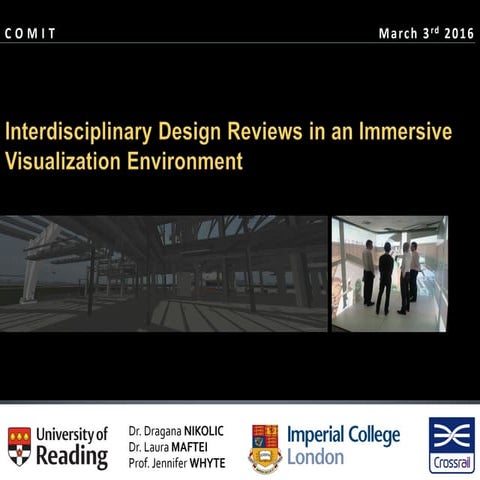Click the title line 'Interdisciplinary Design Reviews in an Immersive'

click(229, 132)
